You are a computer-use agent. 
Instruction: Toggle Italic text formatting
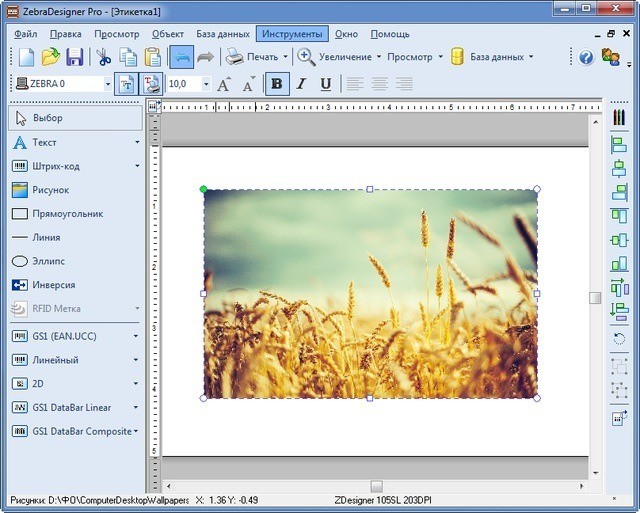coord(301,84)
